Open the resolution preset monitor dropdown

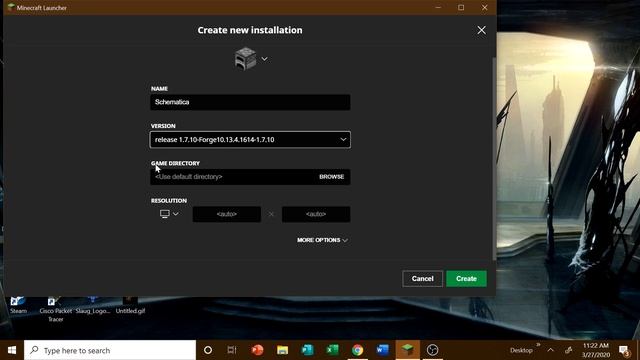click(x=169, y=214)
